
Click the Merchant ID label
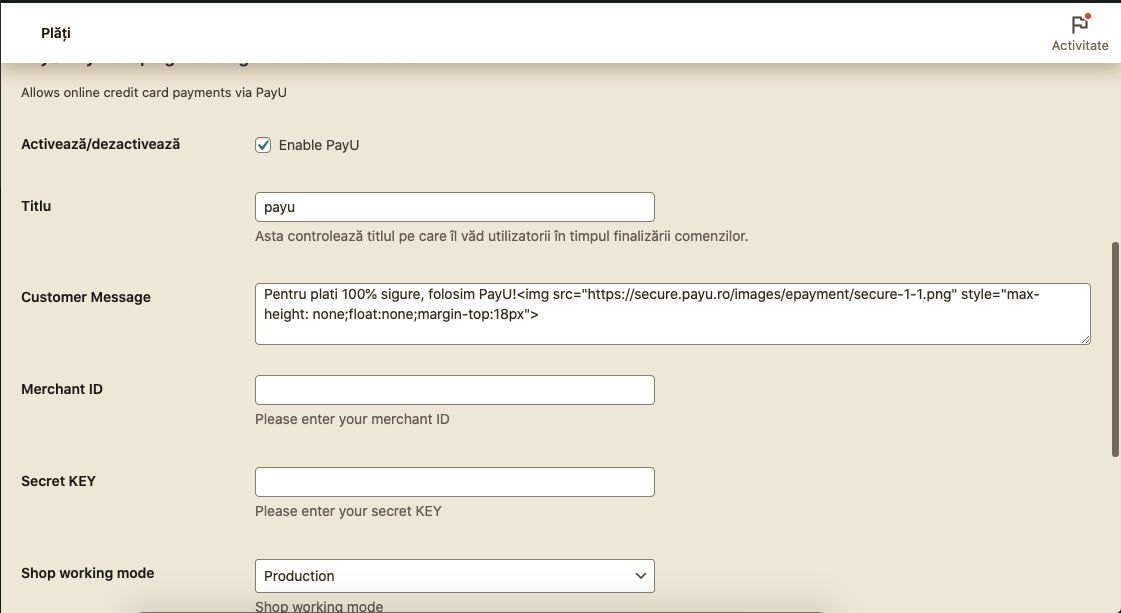click(x=62, y=389)
